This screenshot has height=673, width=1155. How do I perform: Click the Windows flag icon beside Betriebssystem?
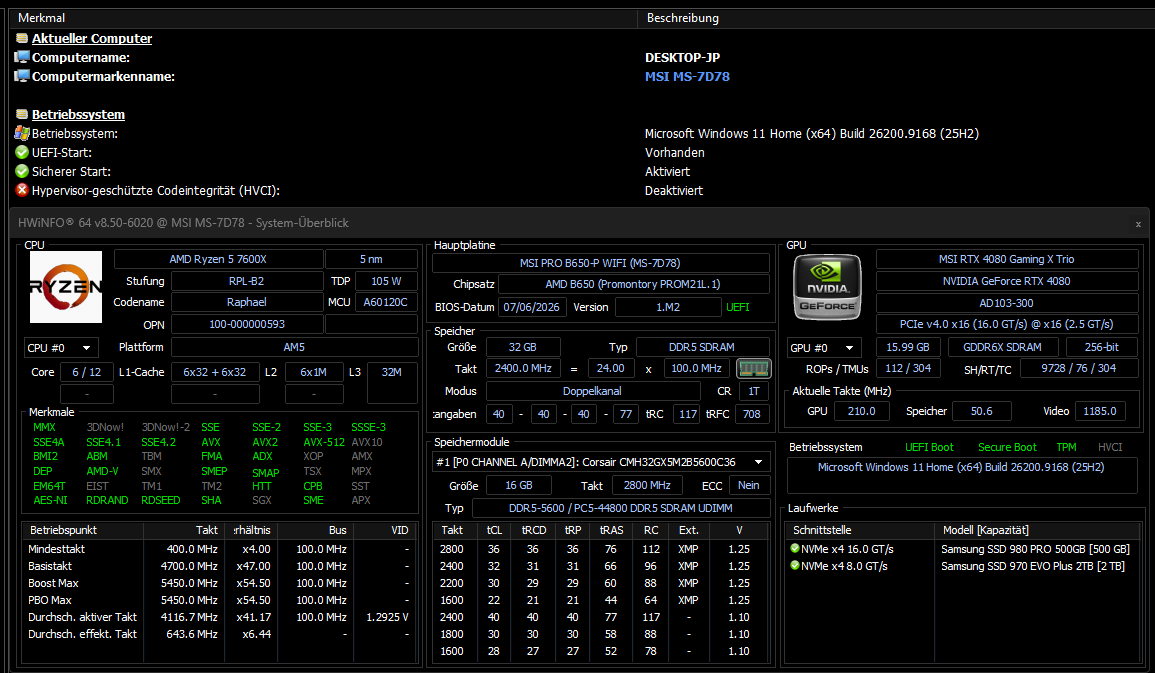click(x=22, y=133)
